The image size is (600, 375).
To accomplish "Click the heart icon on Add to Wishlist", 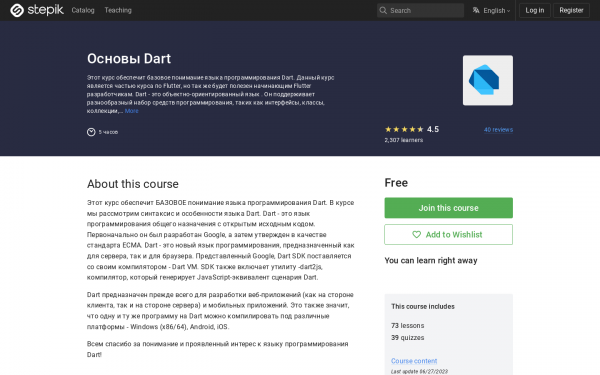I will point(416,235).
